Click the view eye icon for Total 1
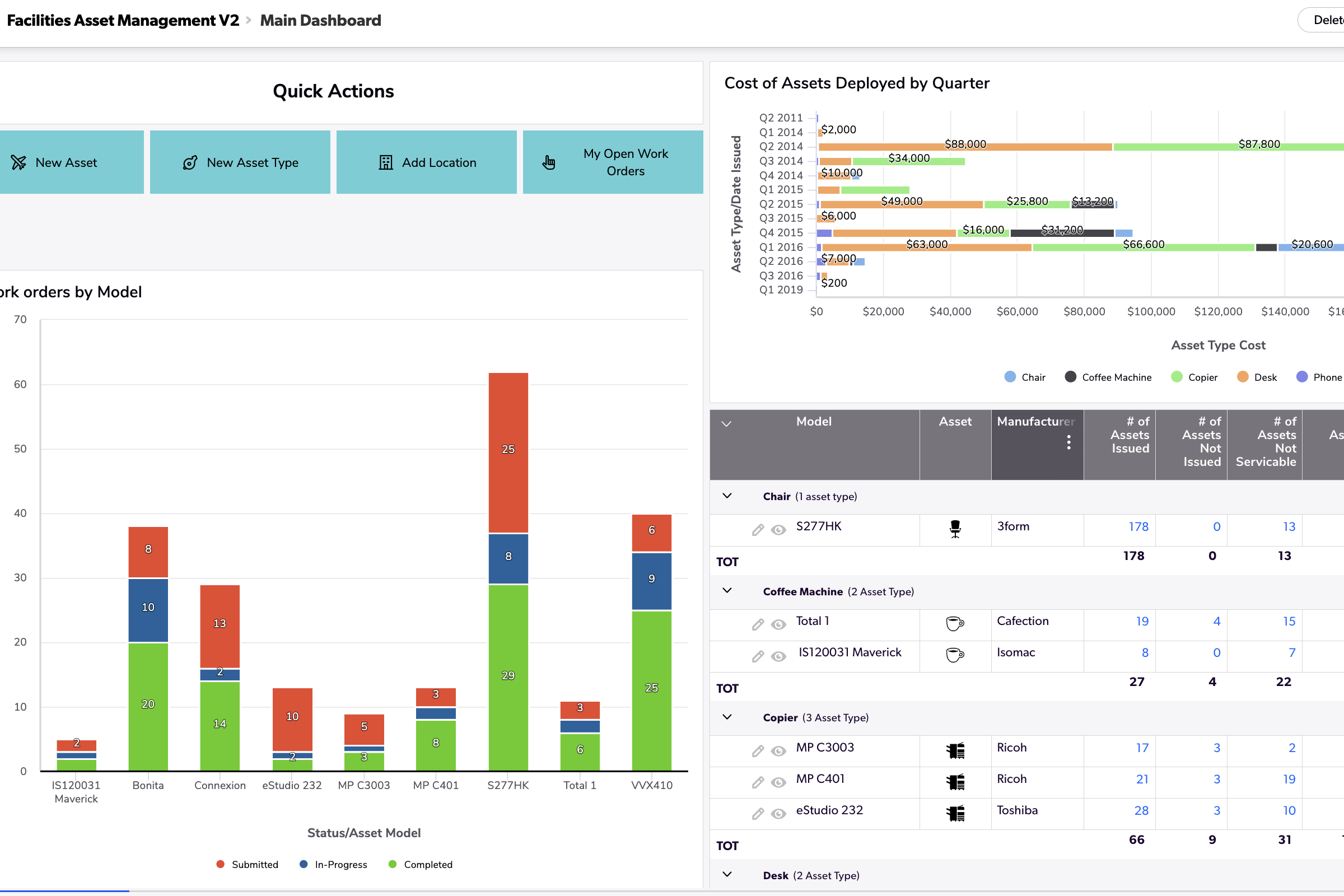This screenshot has width=1344, height=896. pos(778,624)
